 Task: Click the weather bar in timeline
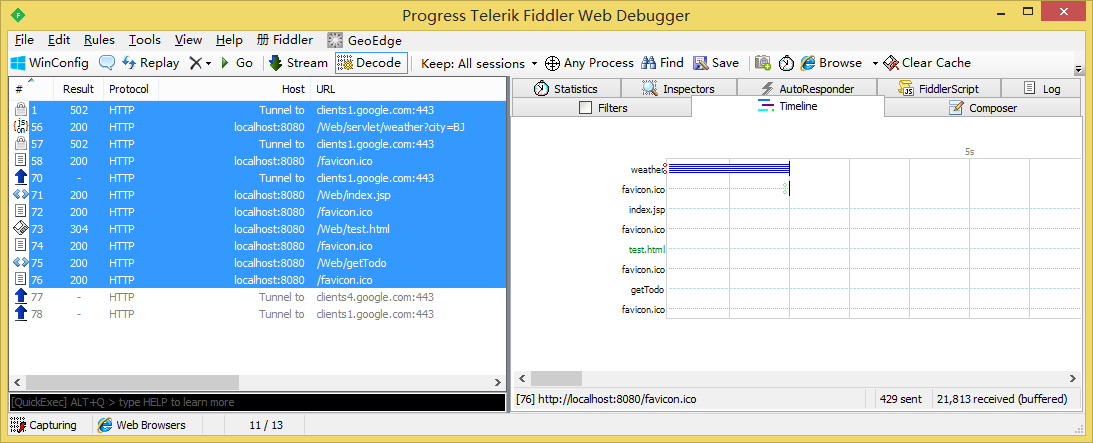pyautogui.click(x=728, y=168)
